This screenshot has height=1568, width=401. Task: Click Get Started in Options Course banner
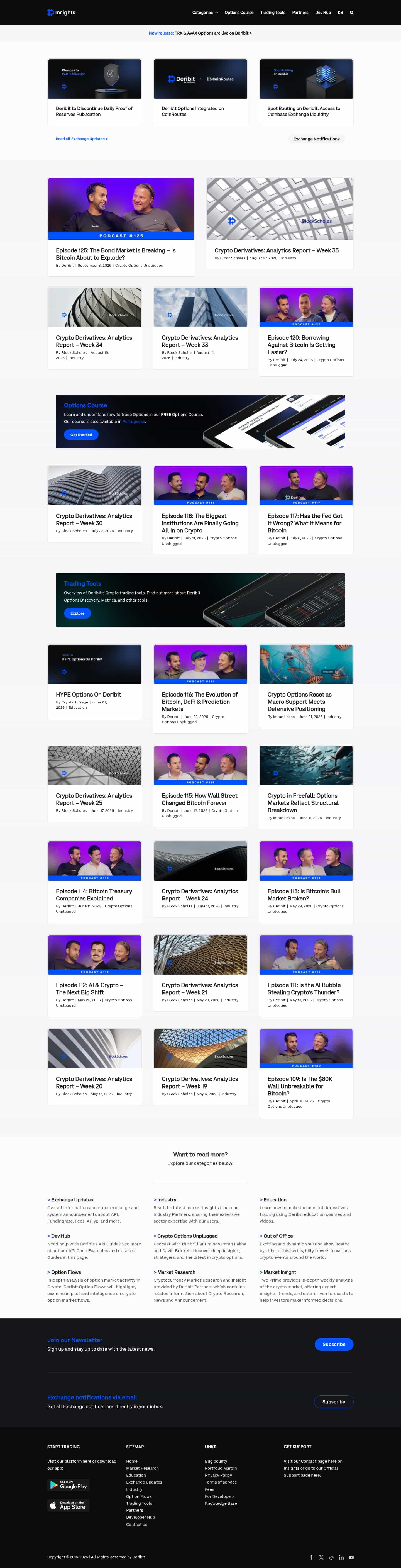pos(81,435)
